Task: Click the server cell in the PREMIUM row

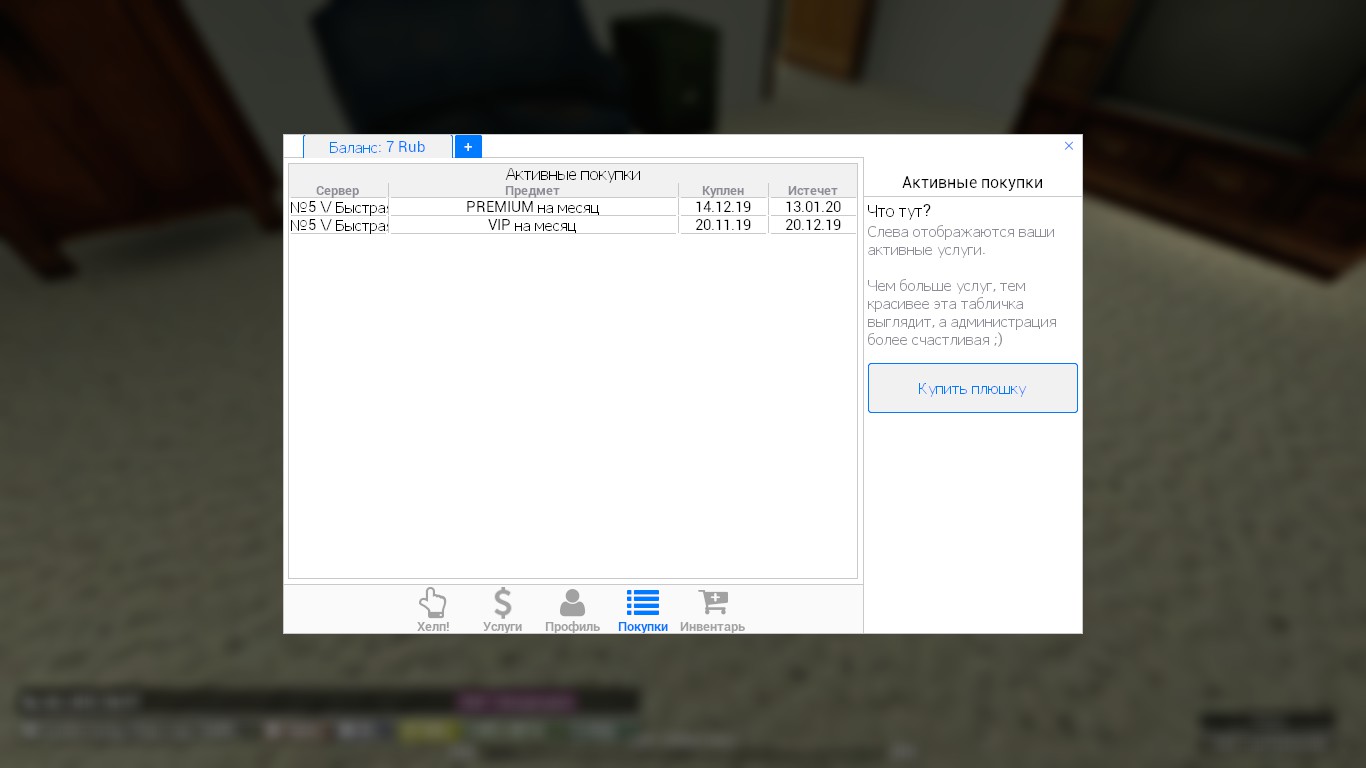Action: tap(338, 207)
